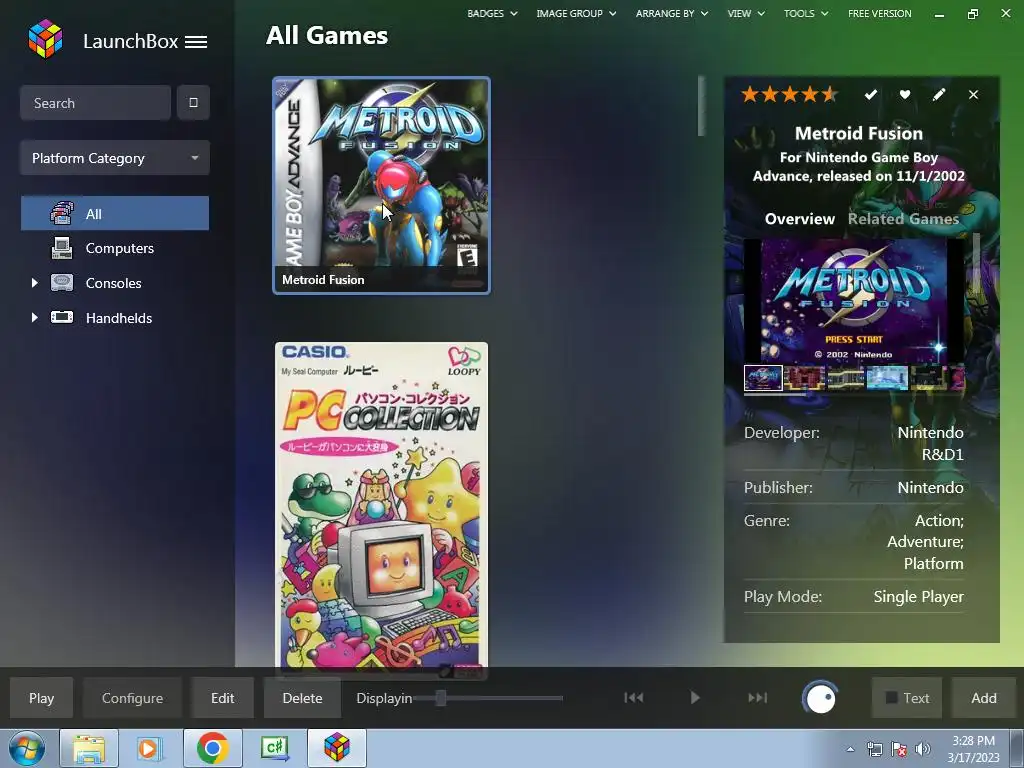Viewport: 1024px width, 768px height.
Task: Click the Nintendo R&D1 developer link
Action: tap(931, 443)
